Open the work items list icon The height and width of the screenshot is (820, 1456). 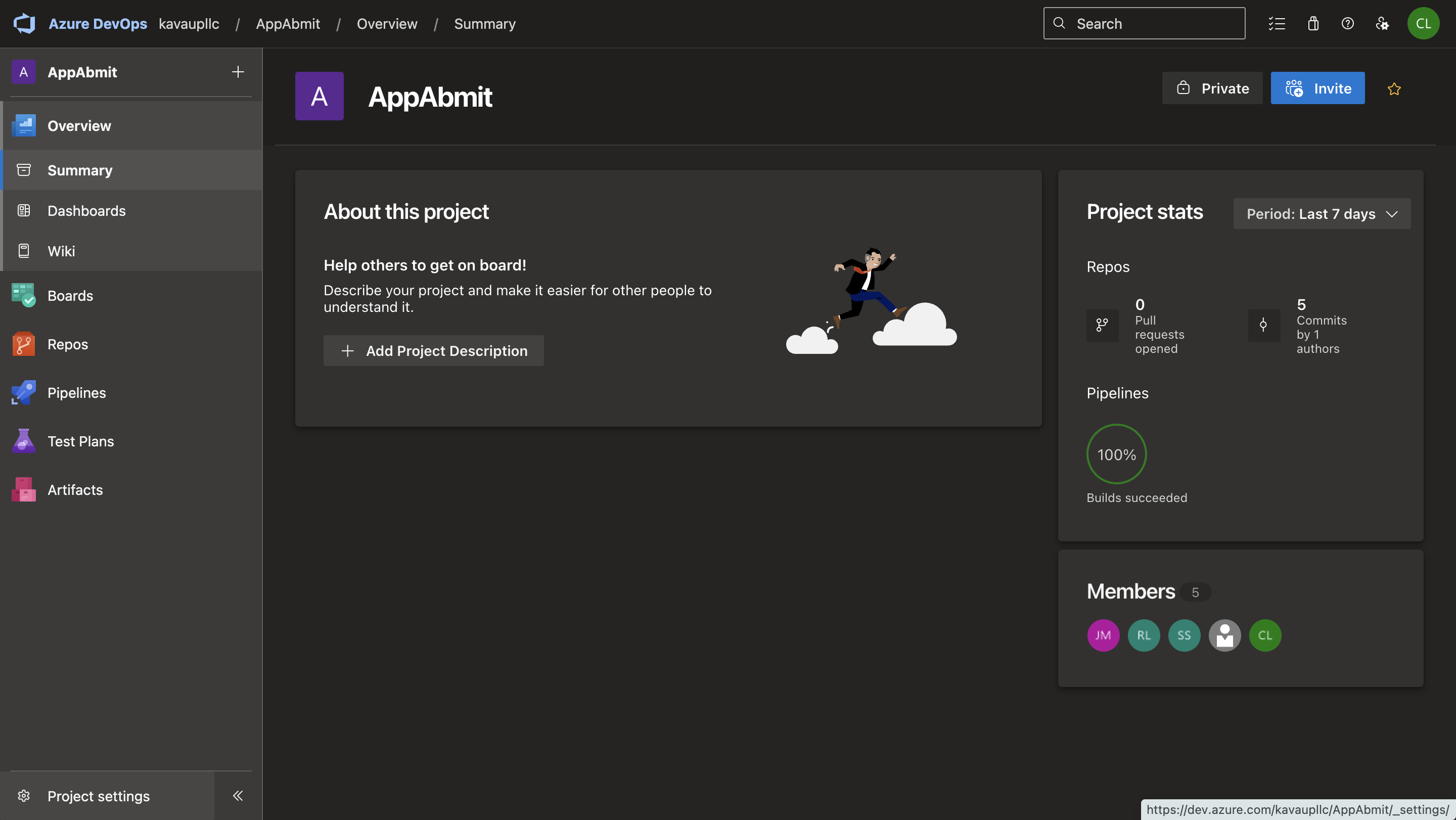click(x=1277, y=24)
